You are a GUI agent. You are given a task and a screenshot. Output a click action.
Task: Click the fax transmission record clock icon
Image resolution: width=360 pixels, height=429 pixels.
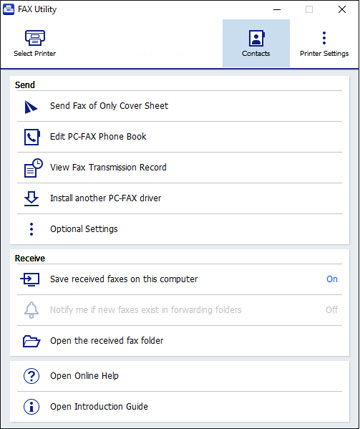[33, 168]
